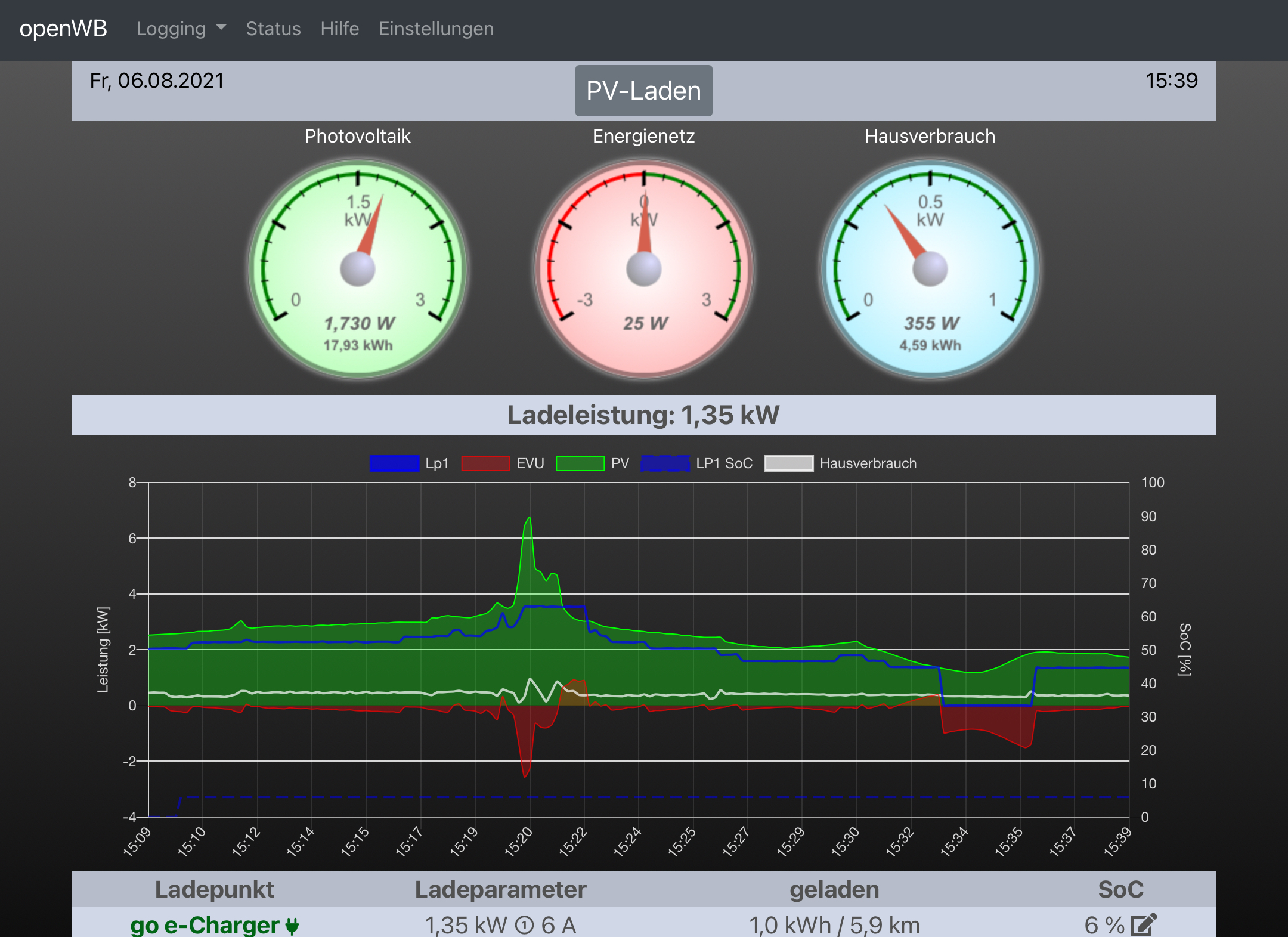Open the PV-Laden charge mode selector
This screenshot has width=1288, height=937.
643,91
